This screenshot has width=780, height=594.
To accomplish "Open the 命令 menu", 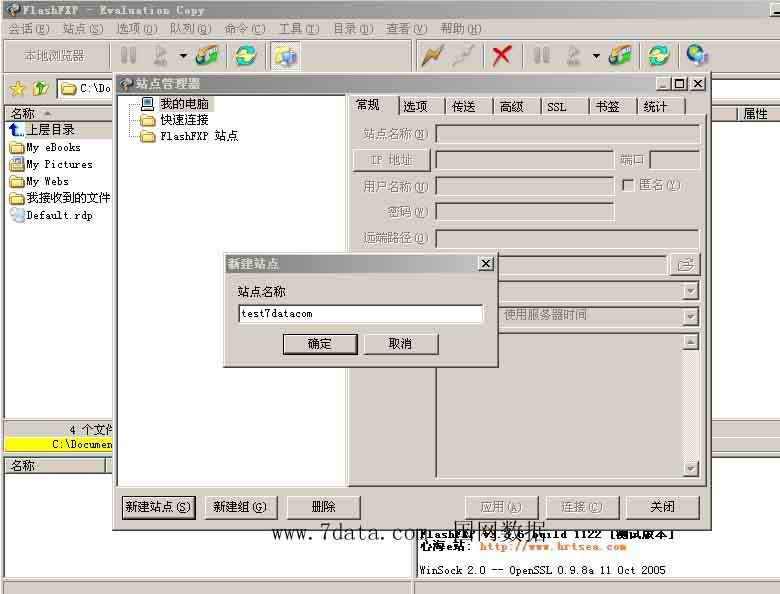I will (x=244, y=28).
